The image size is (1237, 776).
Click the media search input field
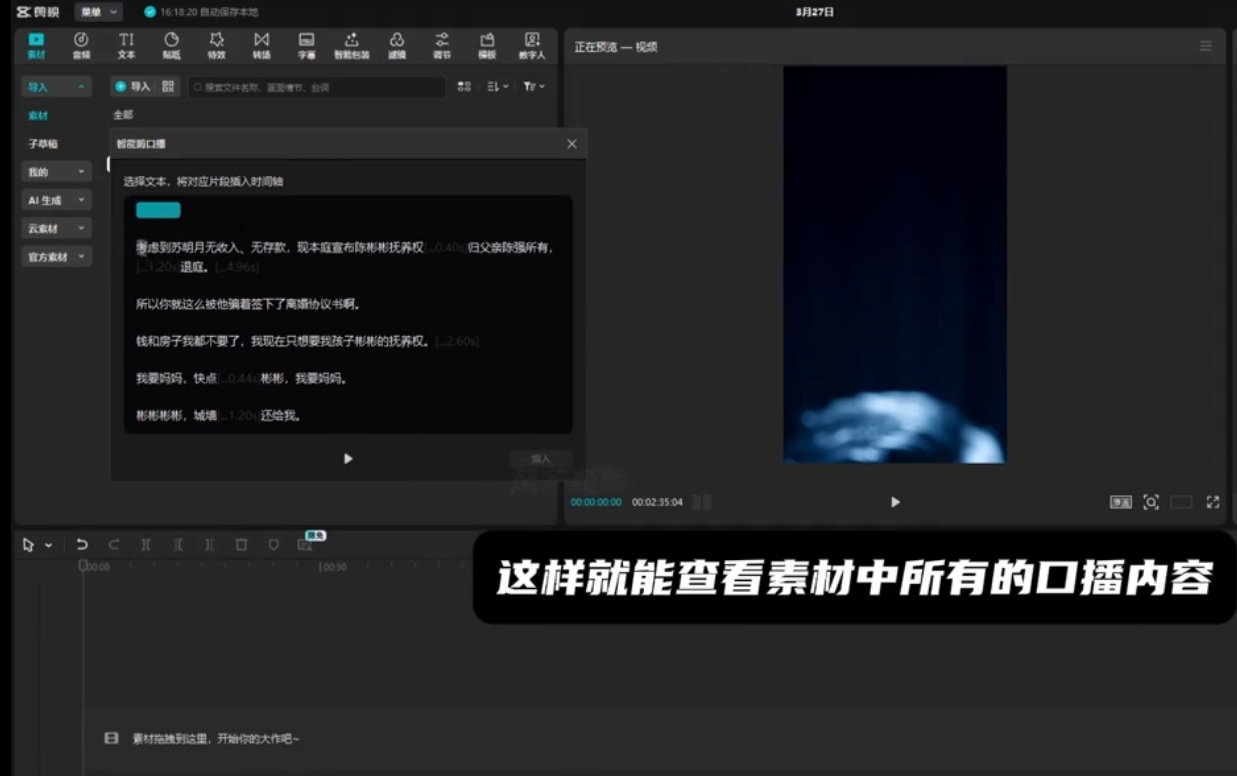point(315,88)
